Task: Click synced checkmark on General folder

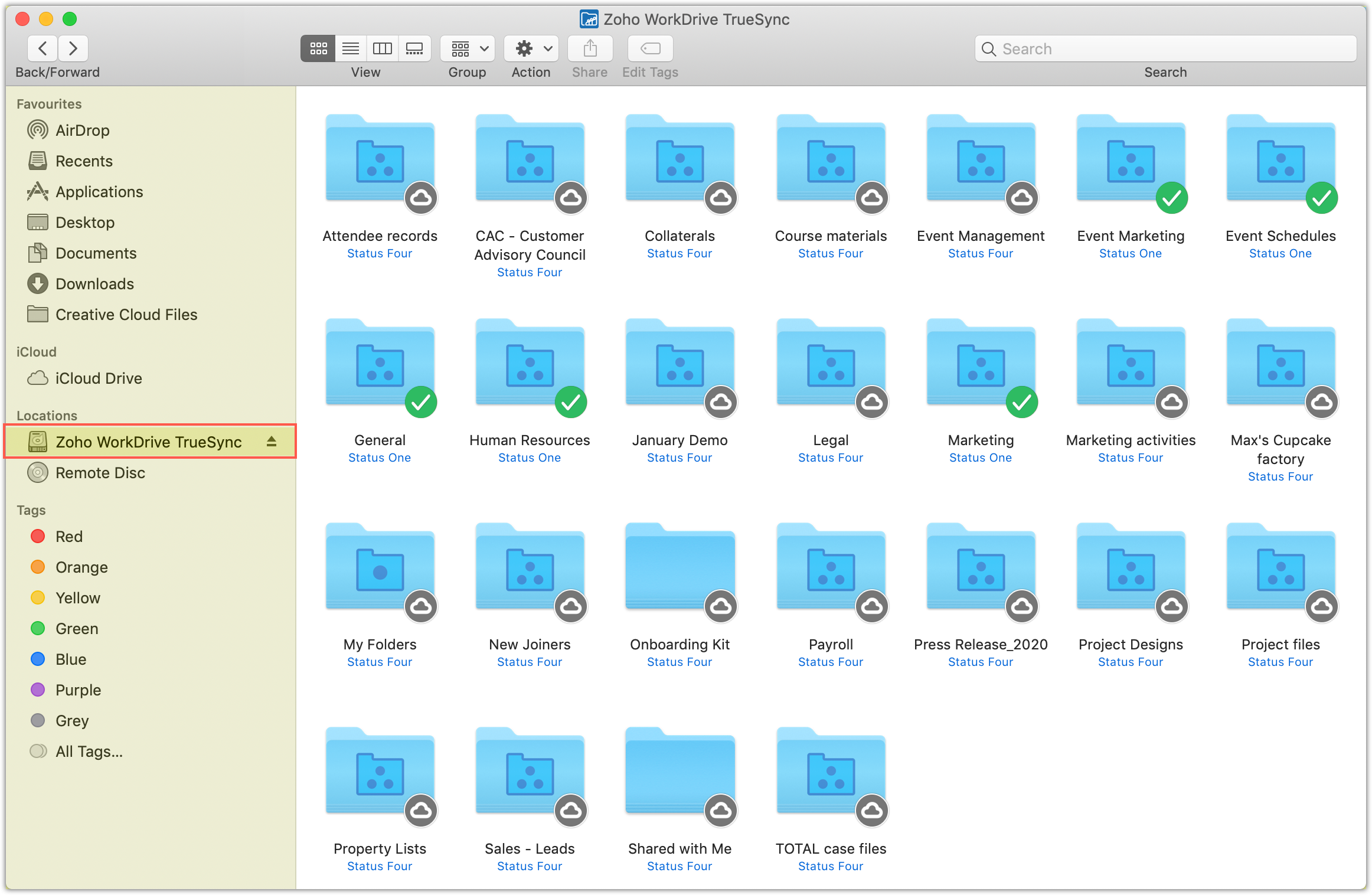Action: [x=421, y=402]
